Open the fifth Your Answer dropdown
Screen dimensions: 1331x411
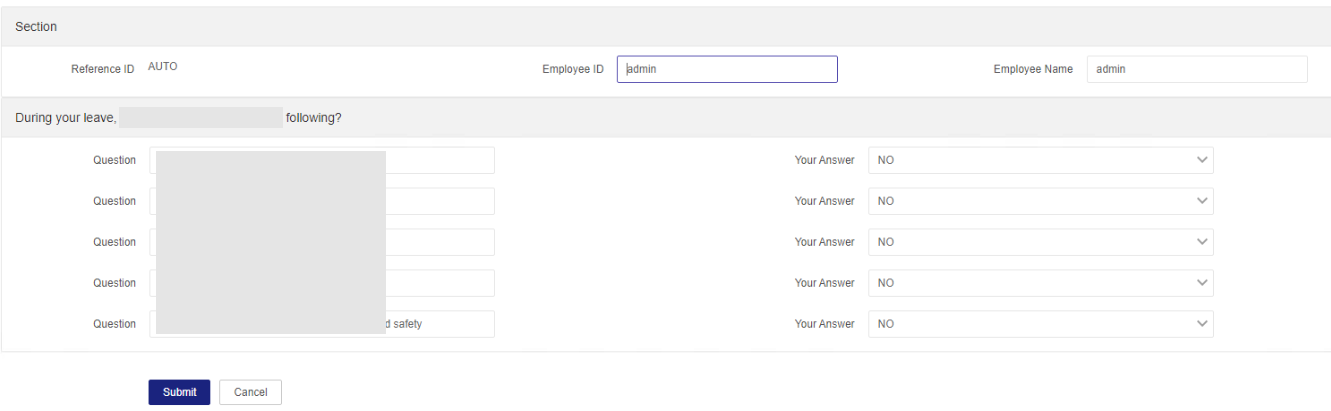tap(1040, 324)
